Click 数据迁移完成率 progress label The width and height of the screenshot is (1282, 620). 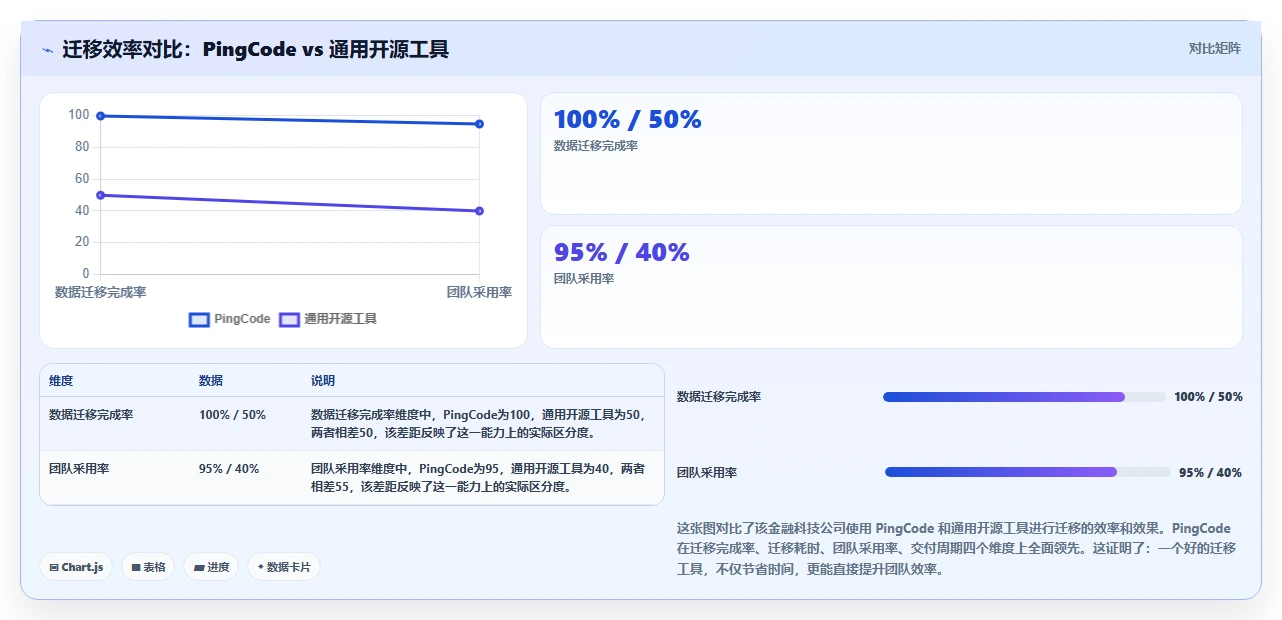pos(719,397)
